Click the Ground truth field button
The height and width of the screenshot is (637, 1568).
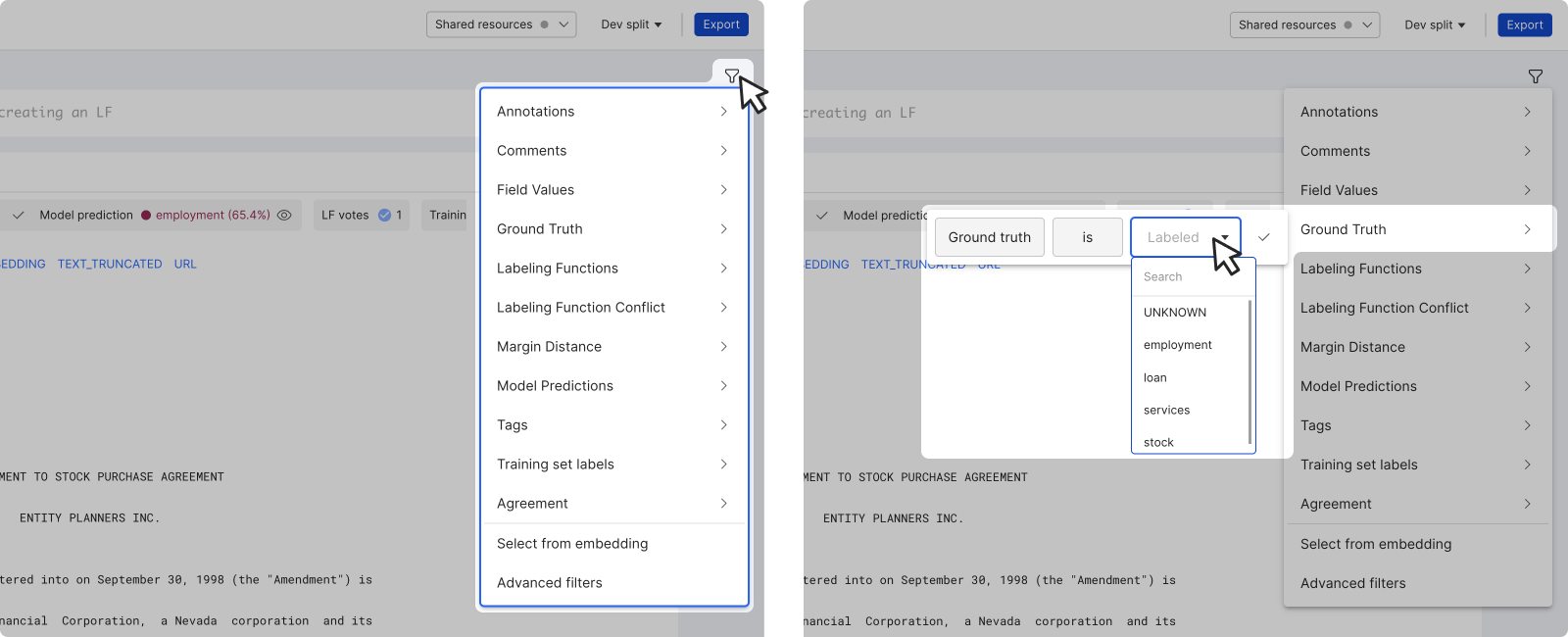990,237
